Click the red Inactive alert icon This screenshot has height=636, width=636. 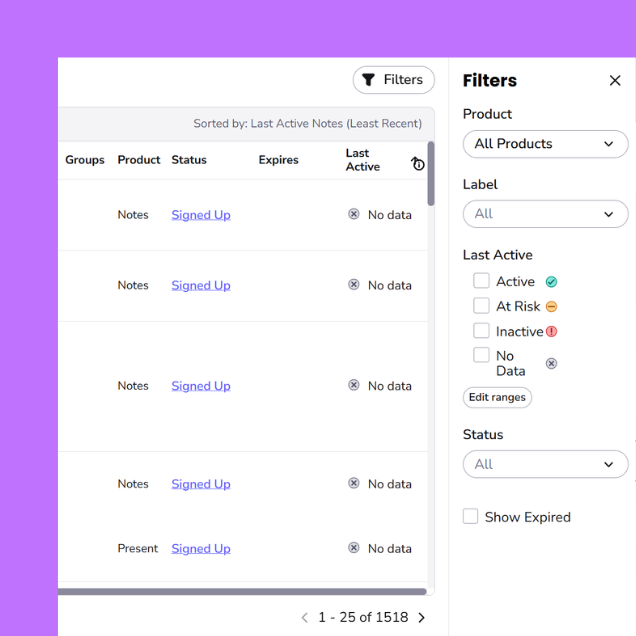tap(551, 332)
